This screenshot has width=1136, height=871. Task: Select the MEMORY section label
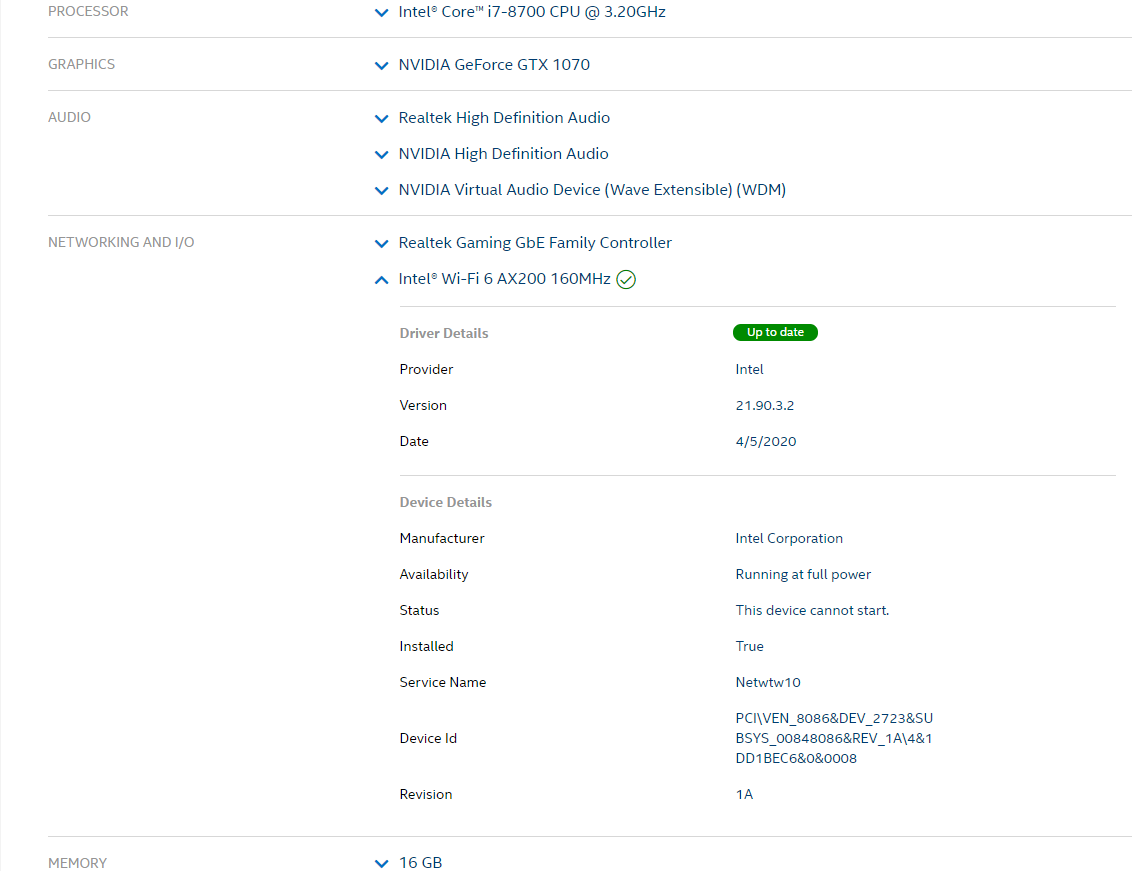click(x=77, y=863)
